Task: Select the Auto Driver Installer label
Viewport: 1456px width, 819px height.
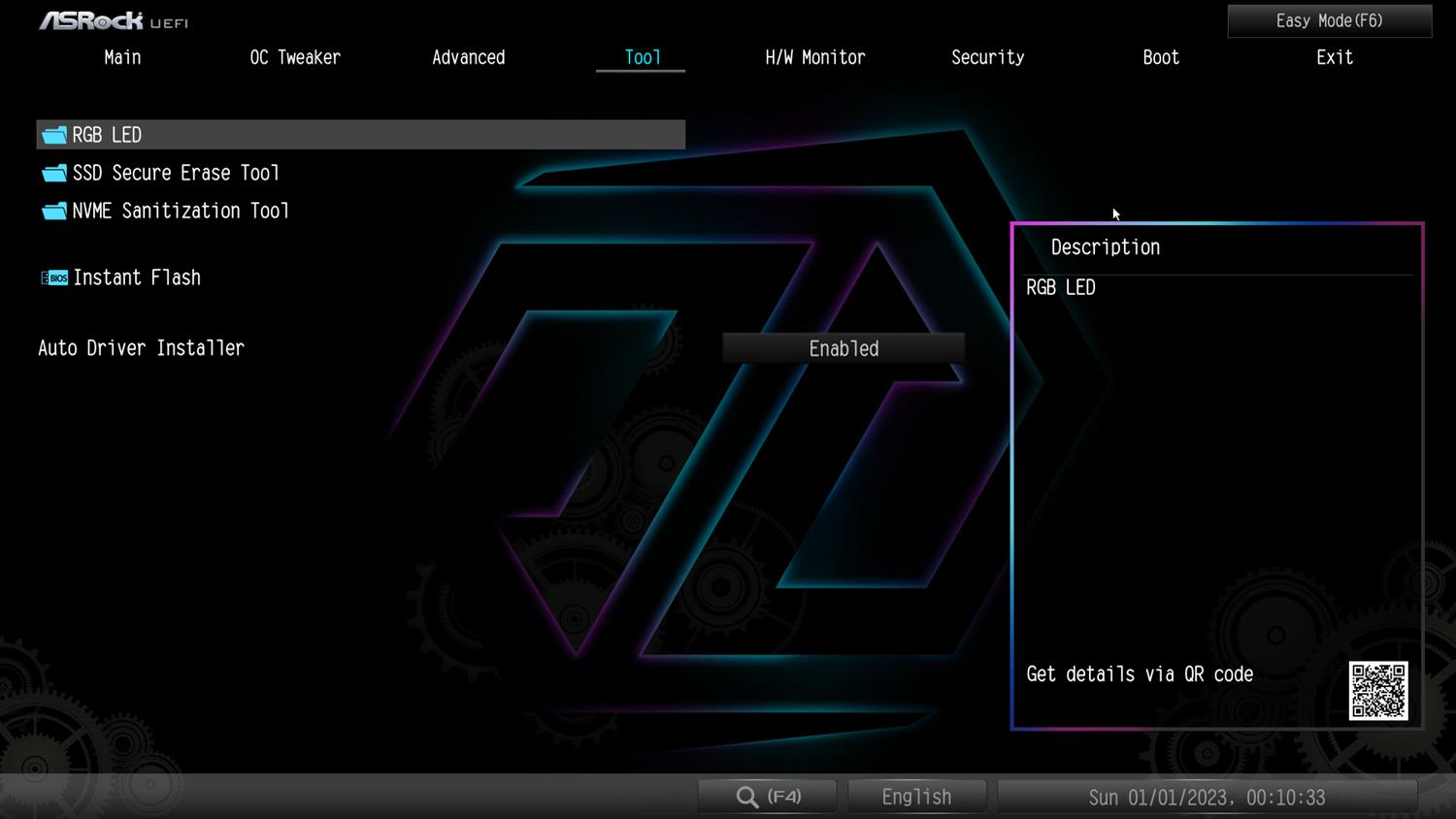Action: (141, 348)
